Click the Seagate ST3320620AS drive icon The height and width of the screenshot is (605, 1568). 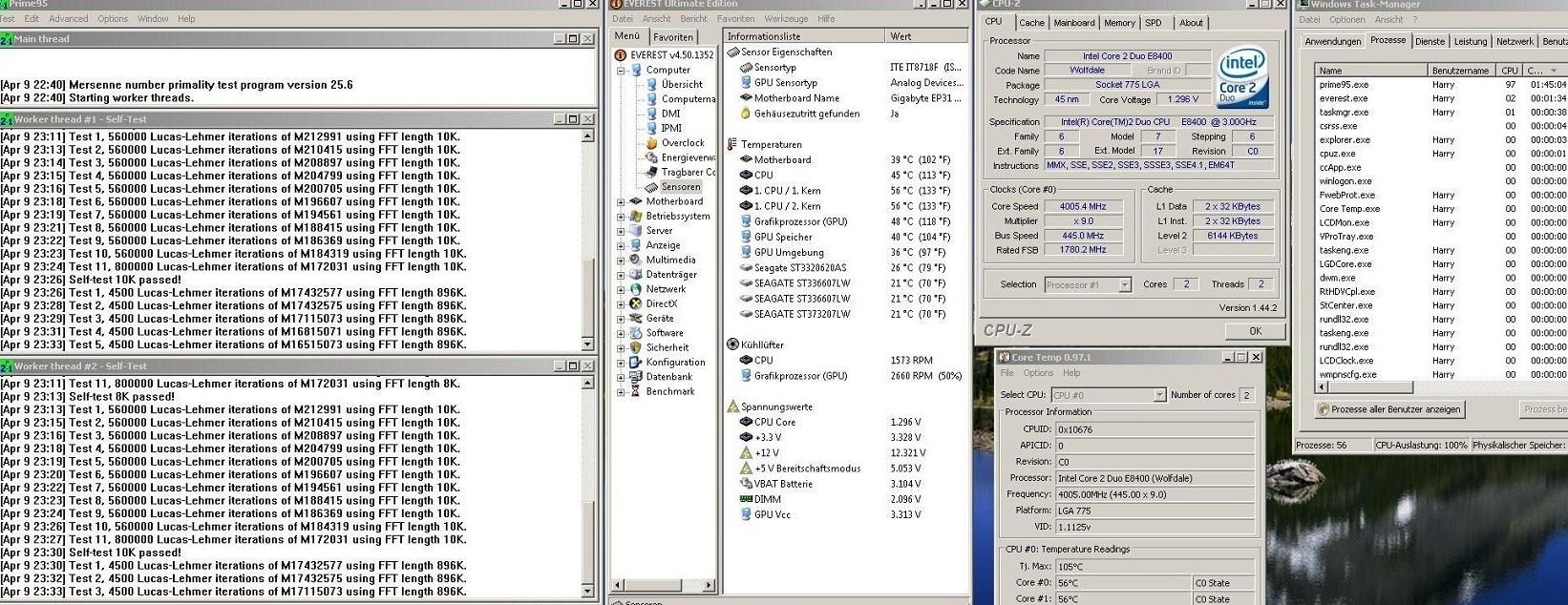(x=746, y=267)
